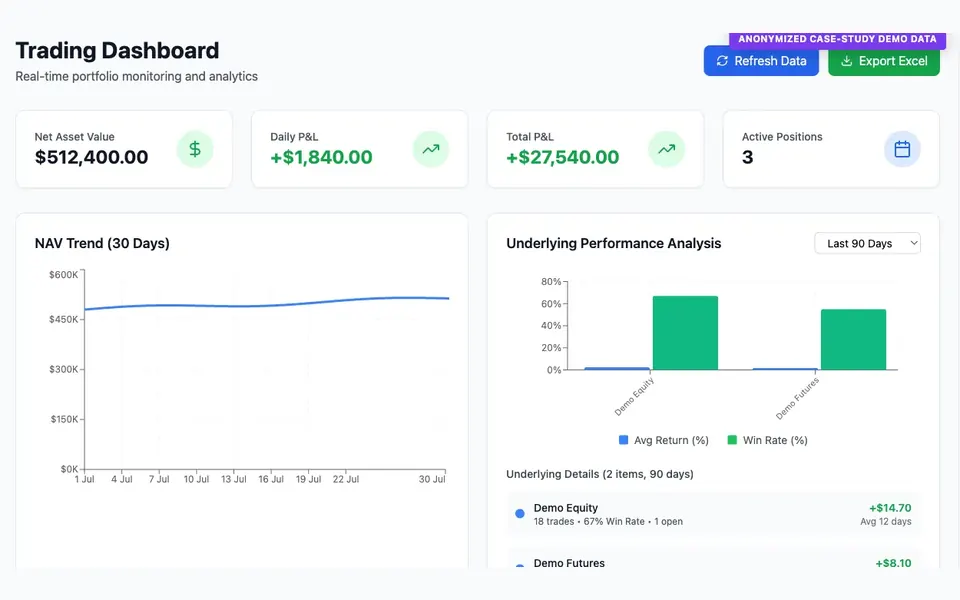Click the +$14.70 value
Image resolution: width=960 pixels, height=600 pixels.
coord(890,508)
